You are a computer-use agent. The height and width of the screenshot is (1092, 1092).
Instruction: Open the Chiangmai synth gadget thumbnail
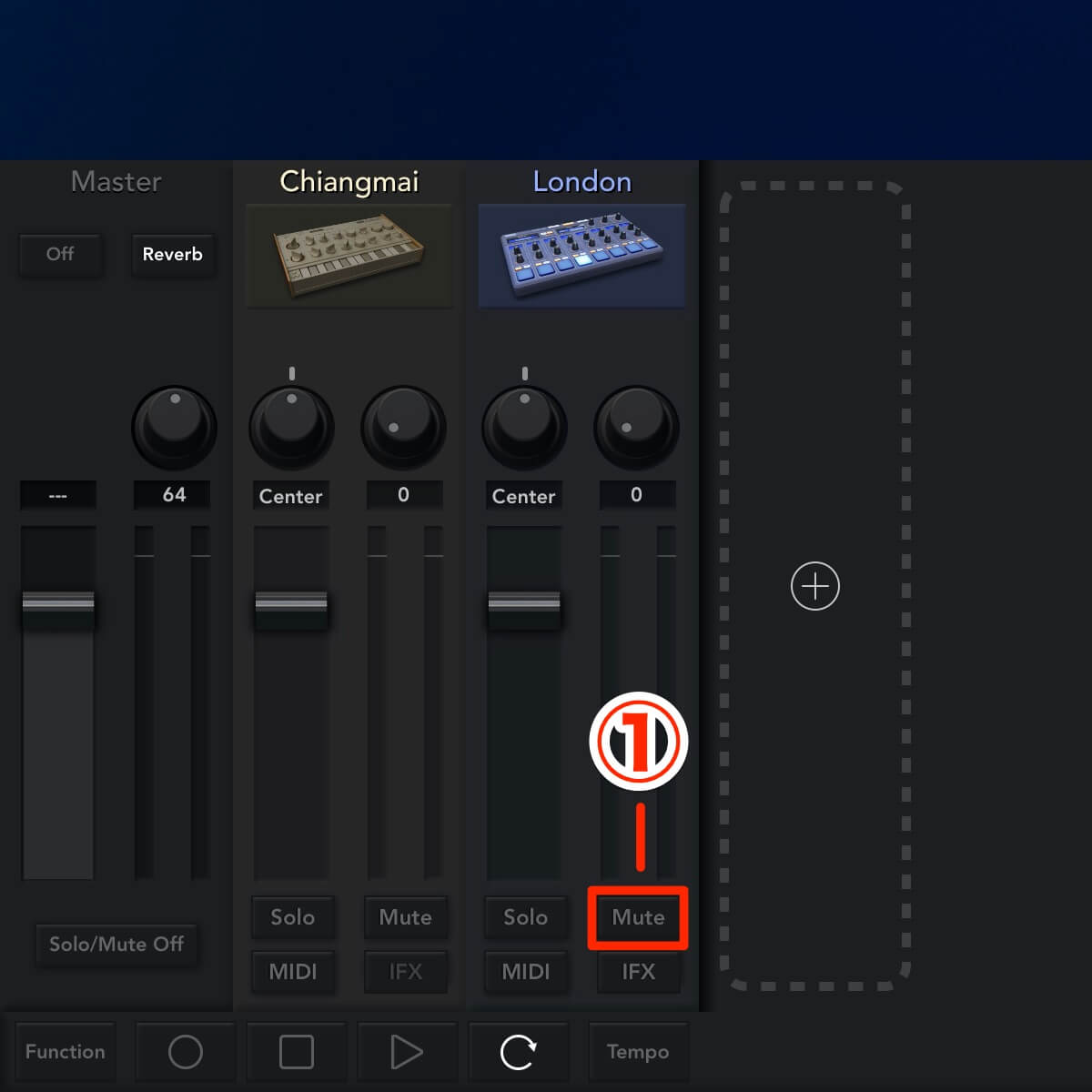click(x=349, y=256)
